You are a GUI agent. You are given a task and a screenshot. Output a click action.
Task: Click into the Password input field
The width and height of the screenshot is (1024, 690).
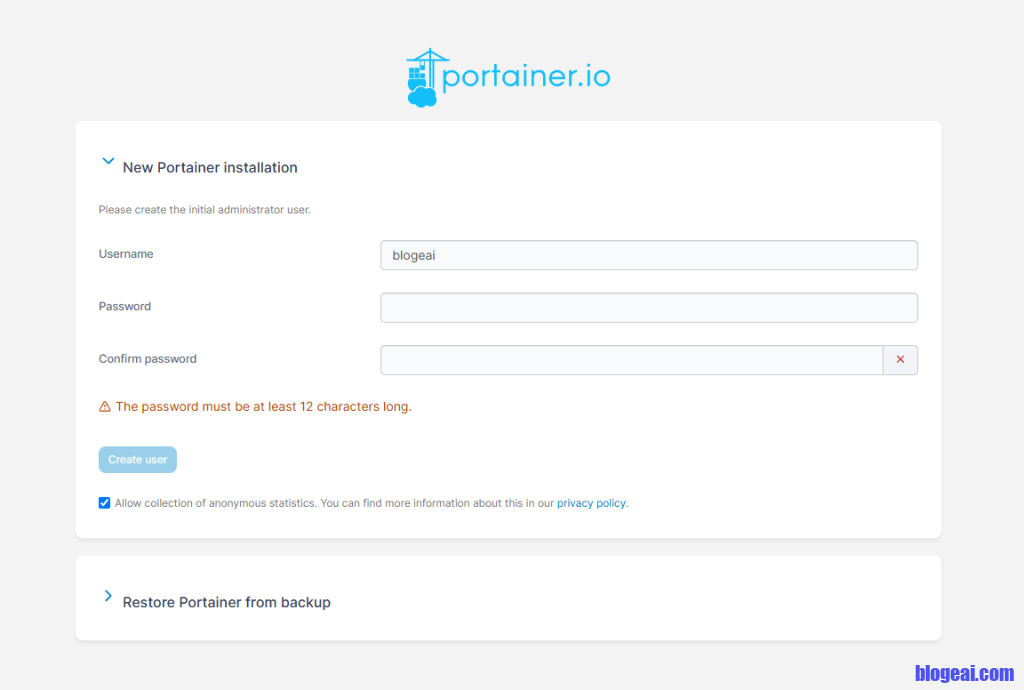(648, 308)
